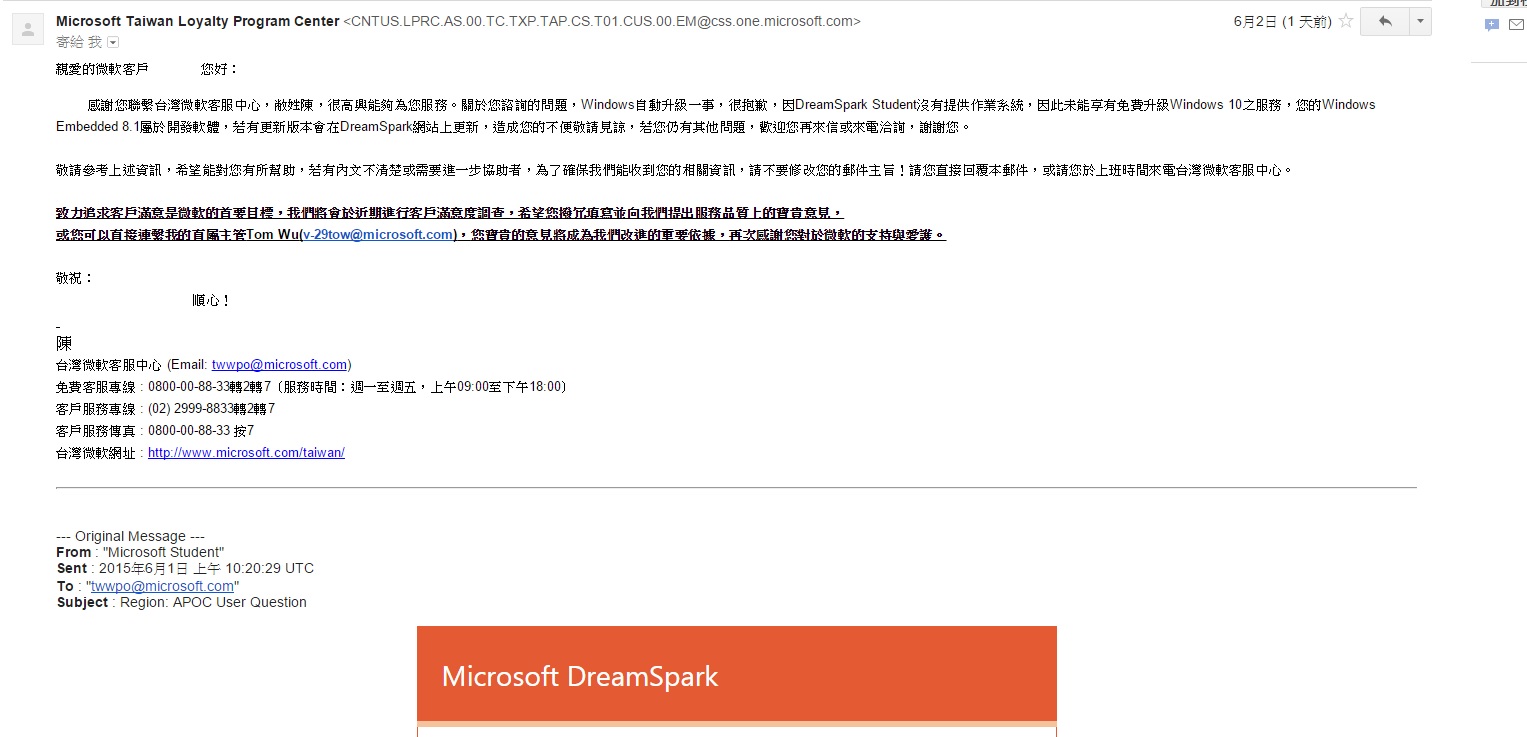1527x737 pixels.
Task: Click the reply arrow icon
Action: (x=1385, y=21)
